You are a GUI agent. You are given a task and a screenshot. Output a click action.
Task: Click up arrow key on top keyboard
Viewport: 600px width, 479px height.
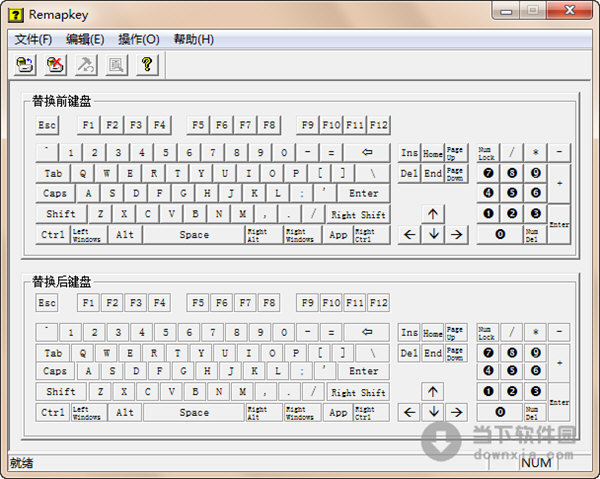(433, 214)
